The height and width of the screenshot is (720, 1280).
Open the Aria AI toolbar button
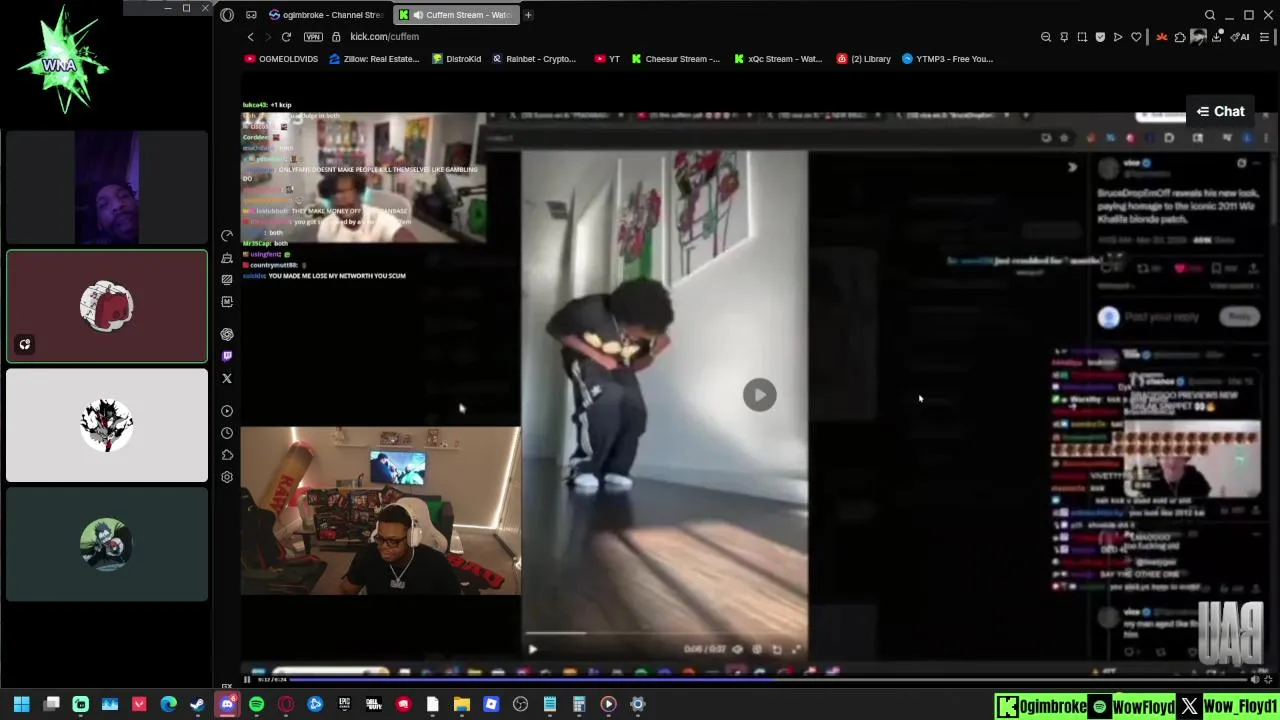click(1240, 37)
